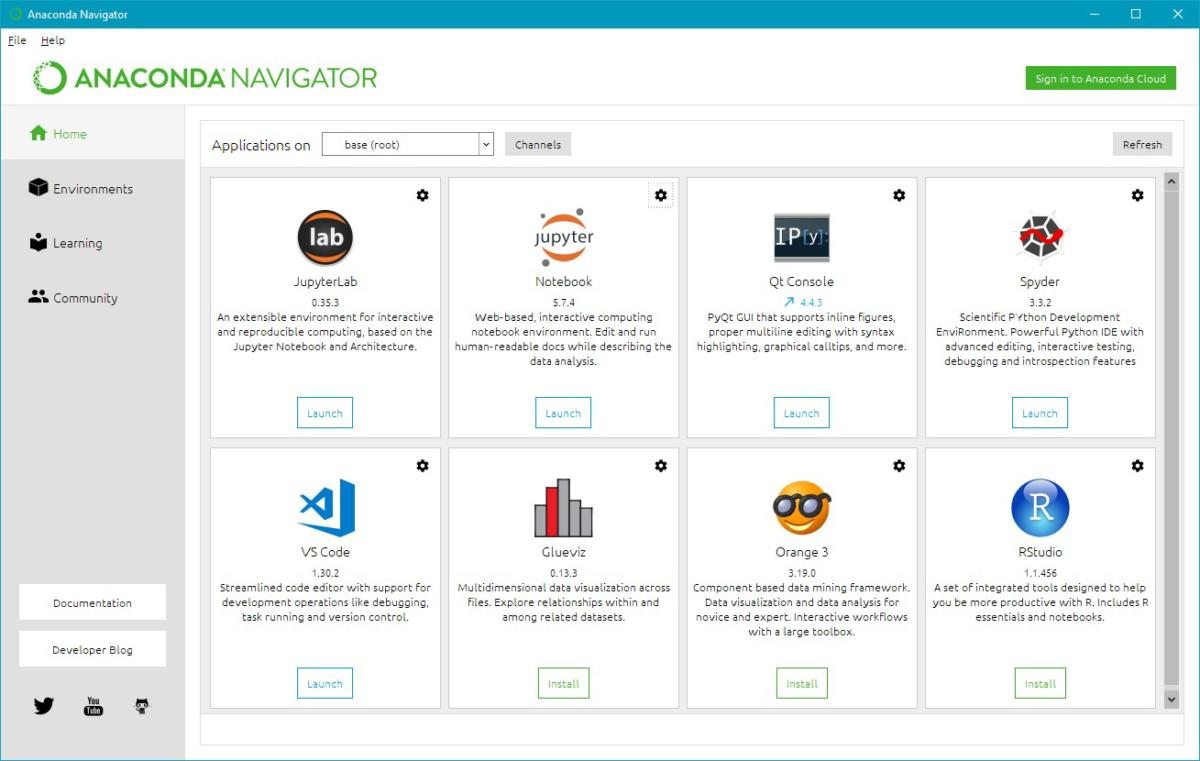Image resolution: width=1200 pixels, height=761 pixels.
Task: Launch Spyder
Action: click(1040, 413)
